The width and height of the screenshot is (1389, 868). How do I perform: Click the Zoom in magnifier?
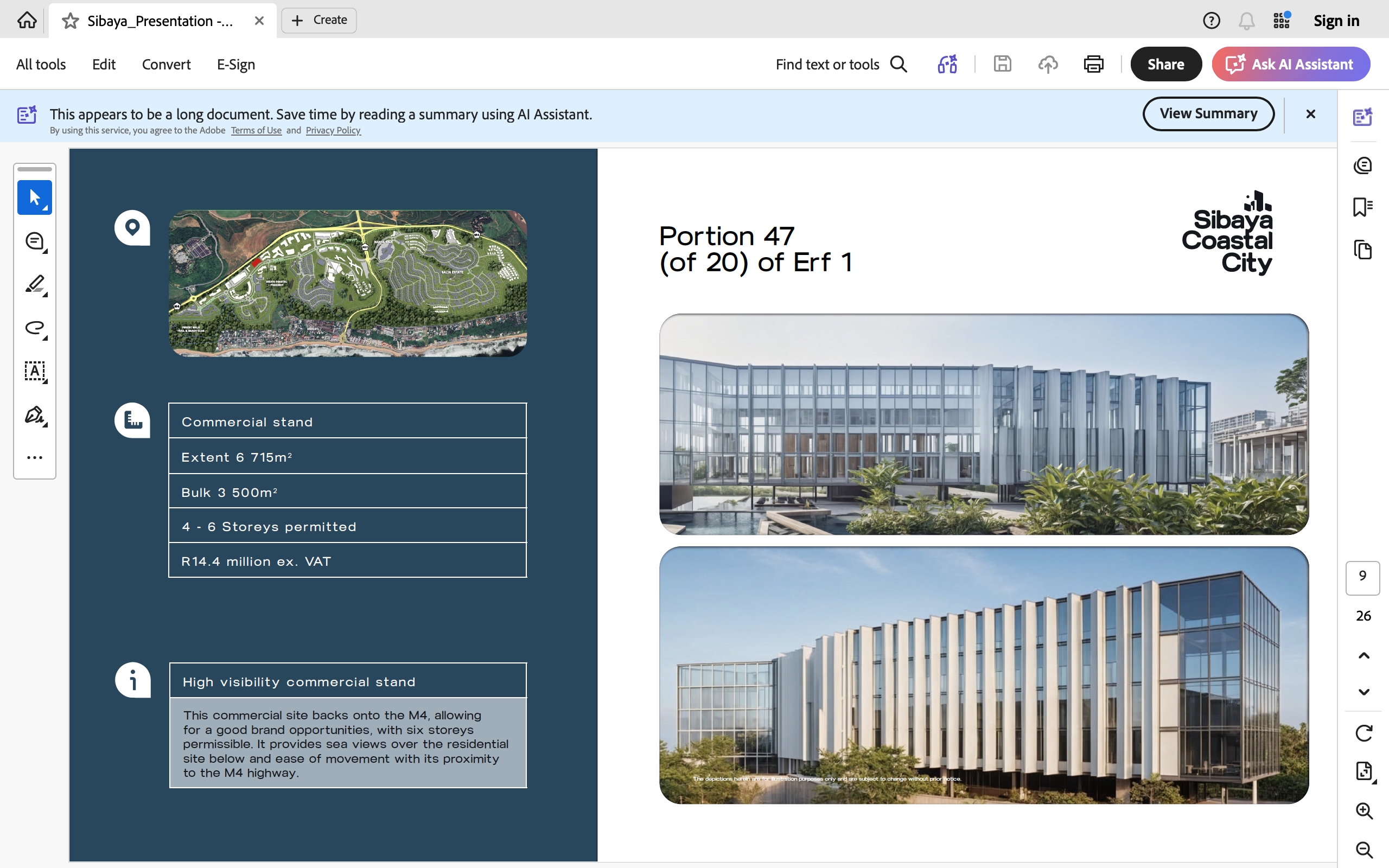1363,810
